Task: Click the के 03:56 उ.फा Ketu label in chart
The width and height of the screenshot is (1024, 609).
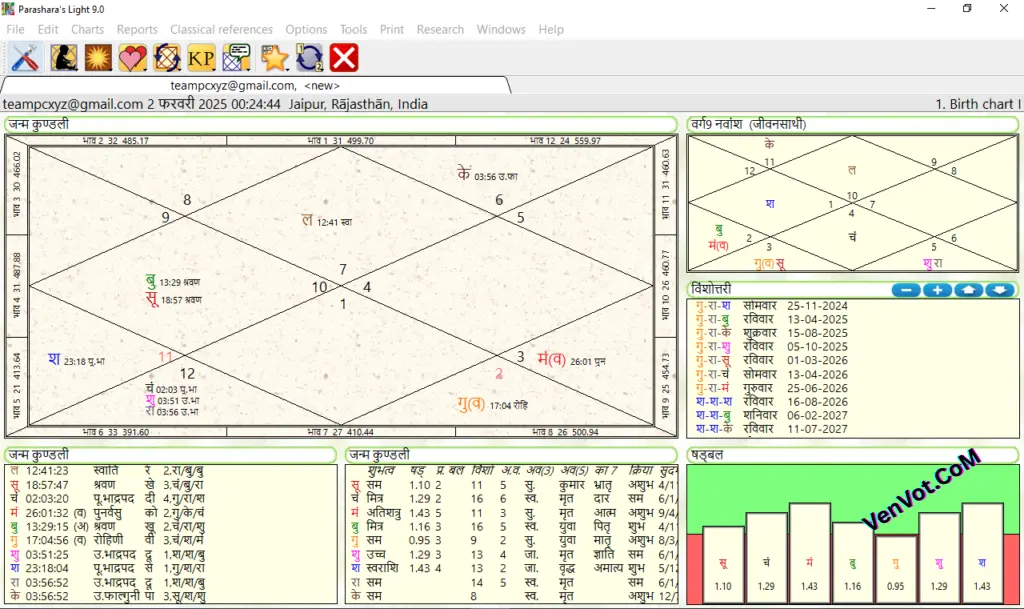Action: 487,174
